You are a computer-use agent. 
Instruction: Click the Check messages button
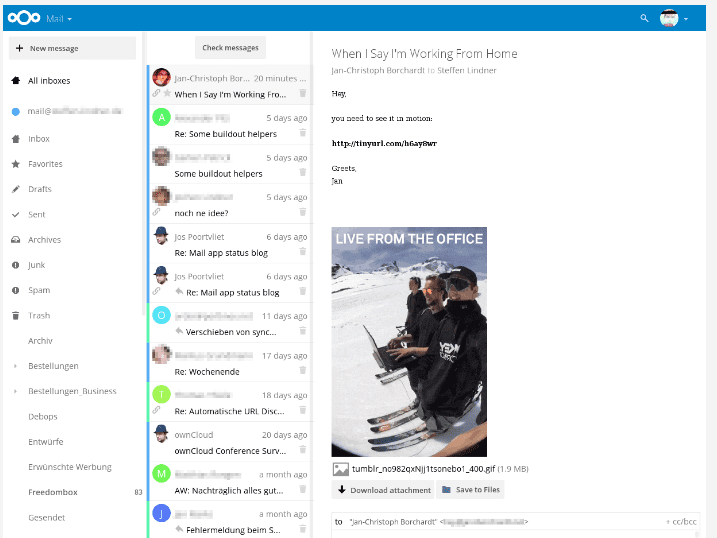click(x=230, y=48)
